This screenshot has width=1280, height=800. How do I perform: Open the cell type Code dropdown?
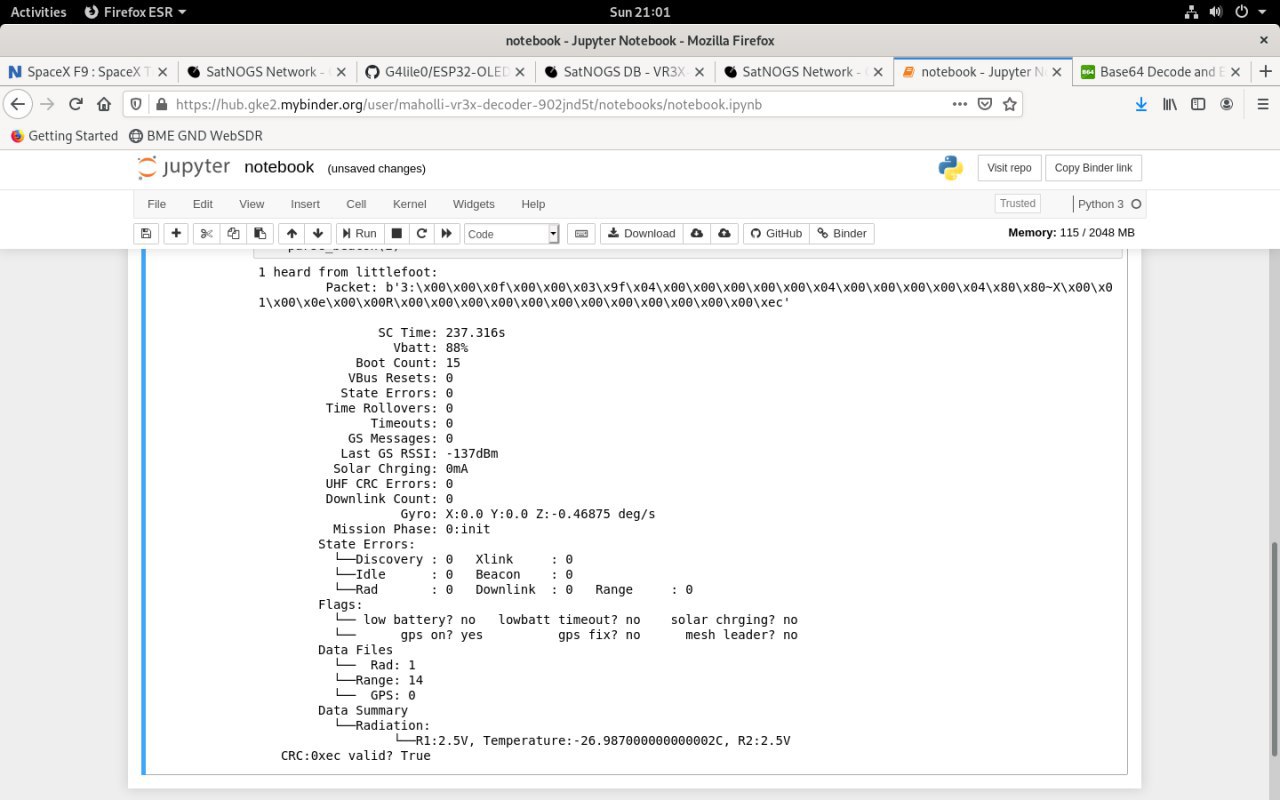coord(511,233)
